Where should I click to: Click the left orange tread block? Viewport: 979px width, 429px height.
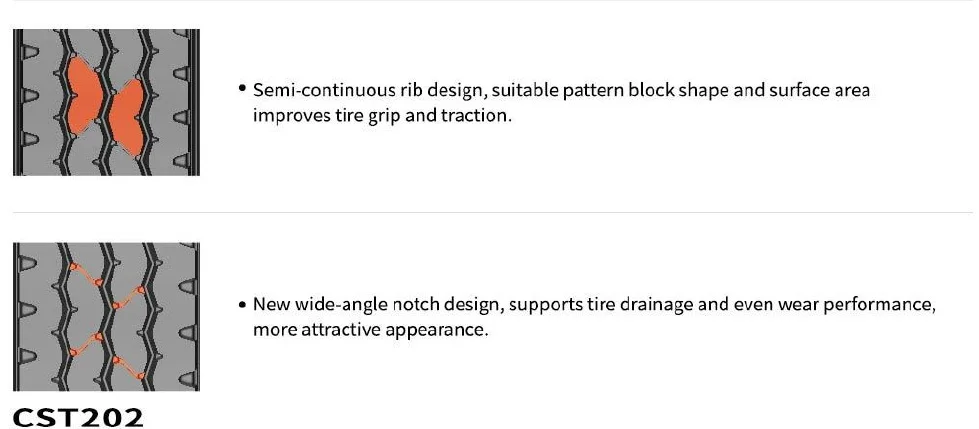click(83, 97)
